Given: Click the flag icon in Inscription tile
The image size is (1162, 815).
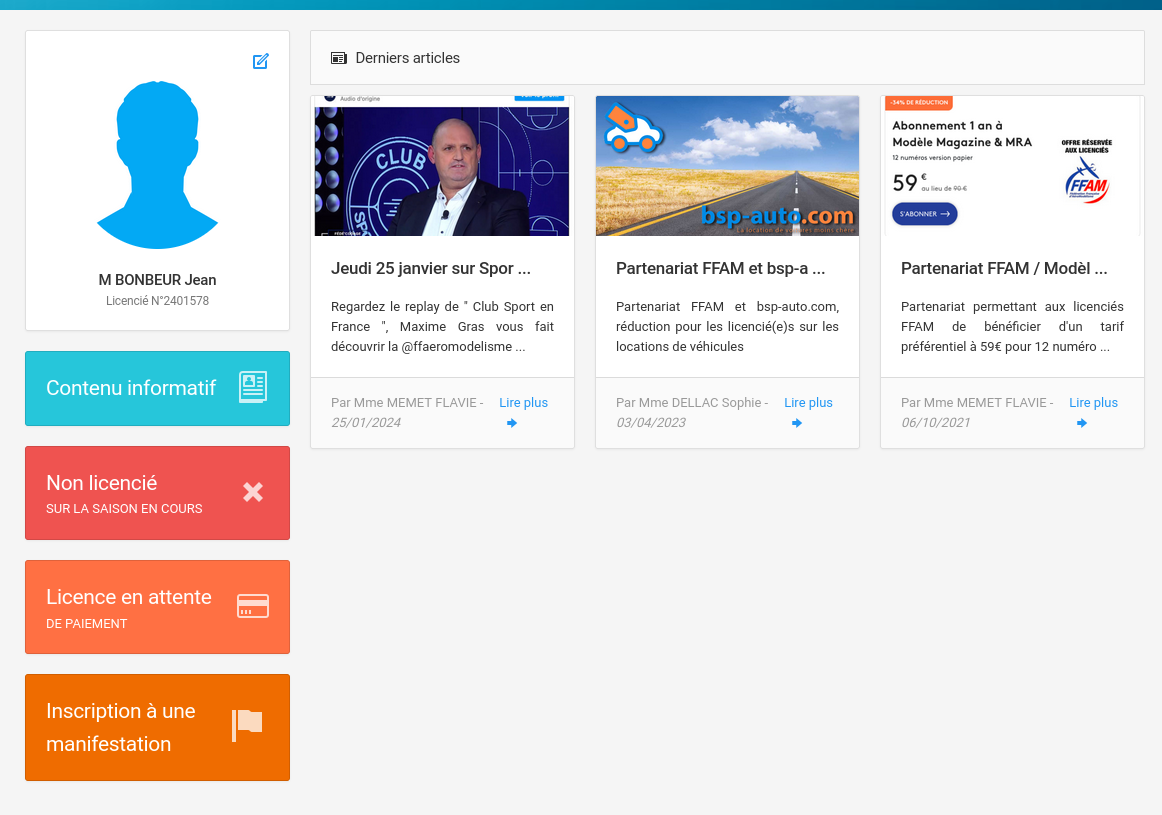Looking at the screenshot, I should click(x=248, y=725).
